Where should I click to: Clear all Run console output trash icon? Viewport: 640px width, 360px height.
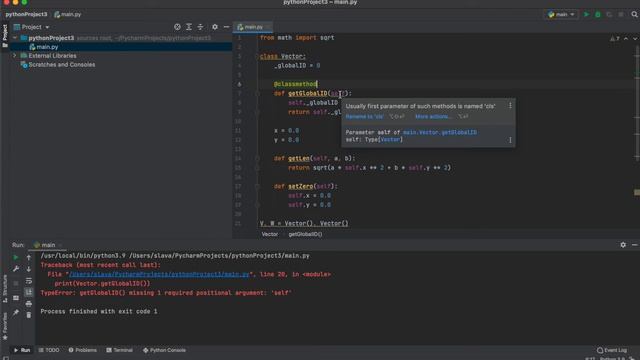[x=29, y=315]
